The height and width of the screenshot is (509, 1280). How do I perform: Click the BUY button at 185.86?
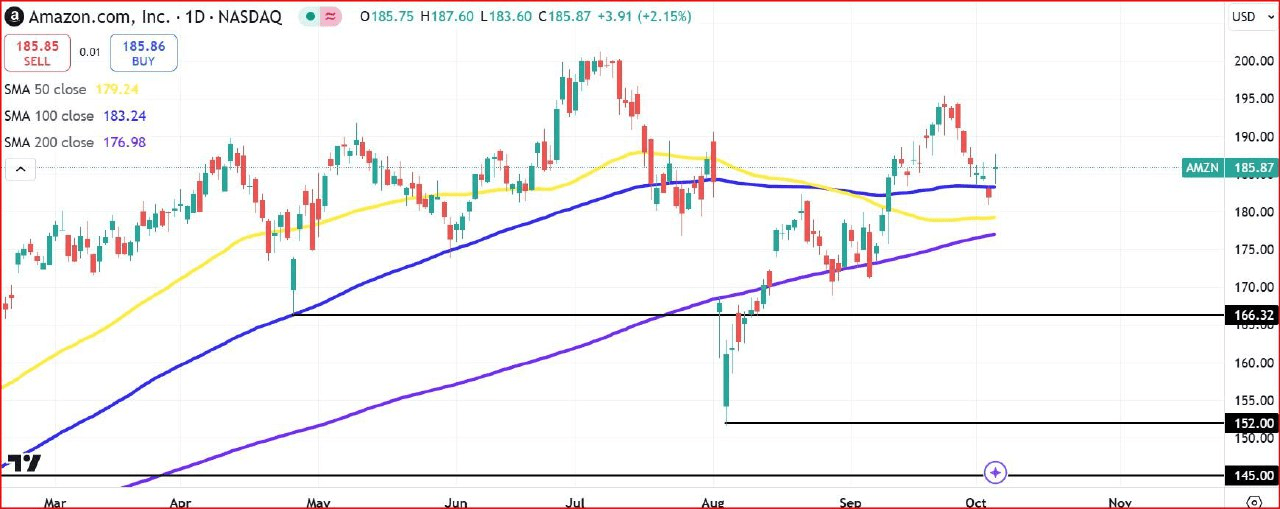(x=144, y=53)
